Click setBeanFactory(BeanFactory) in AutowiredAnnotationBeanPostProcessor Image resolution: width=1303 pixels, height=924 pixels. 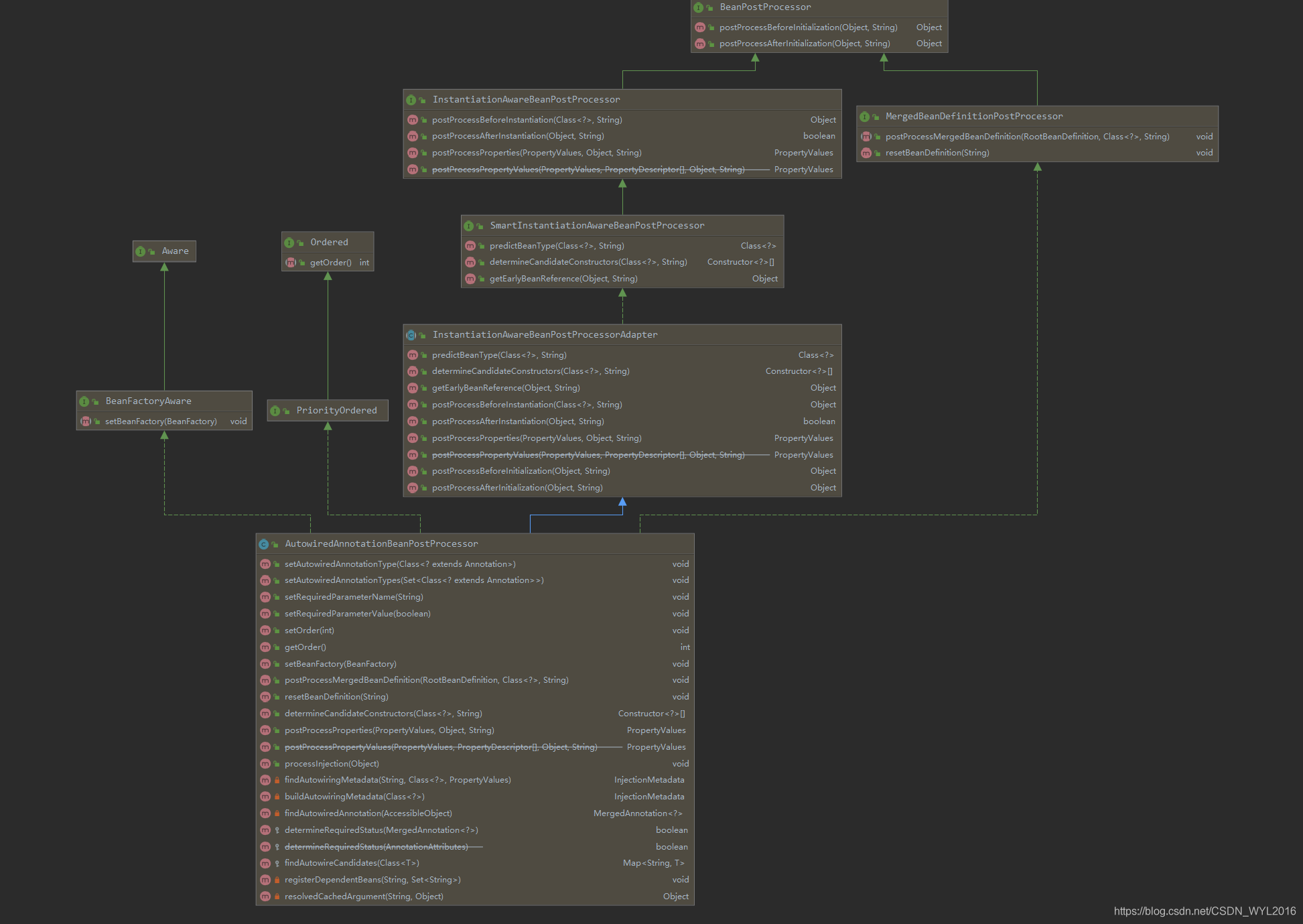[340, 664]
